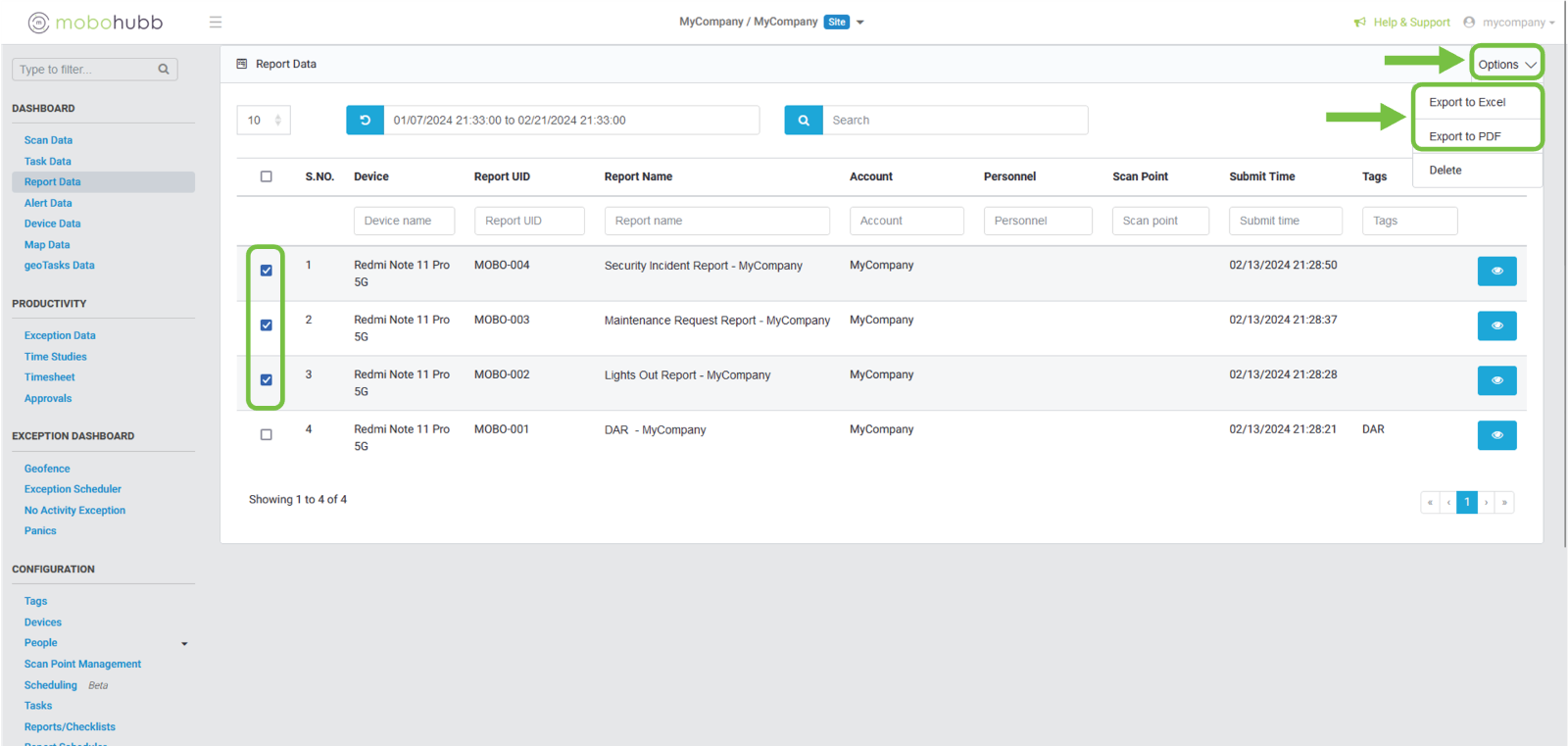View Security Incident Report with eye icon
Image resolution: width=1568 pixels, height=746 pixels.
(1496, 271)
